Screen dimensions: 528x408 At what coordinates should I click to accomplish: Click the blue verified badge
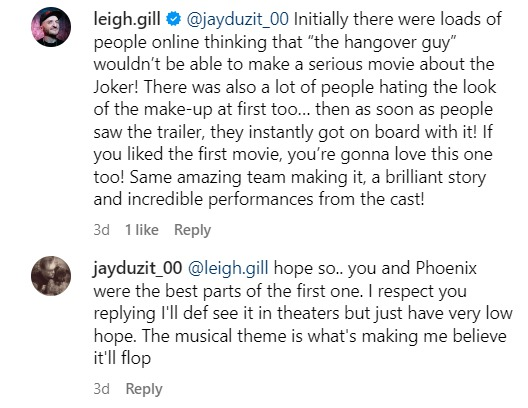click(173, 19)
